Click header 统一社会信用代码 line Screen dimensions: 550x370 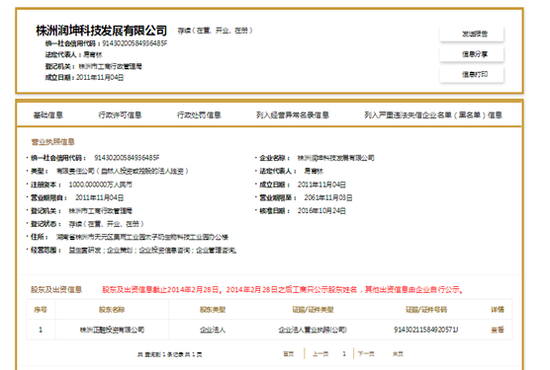point(106,43)
